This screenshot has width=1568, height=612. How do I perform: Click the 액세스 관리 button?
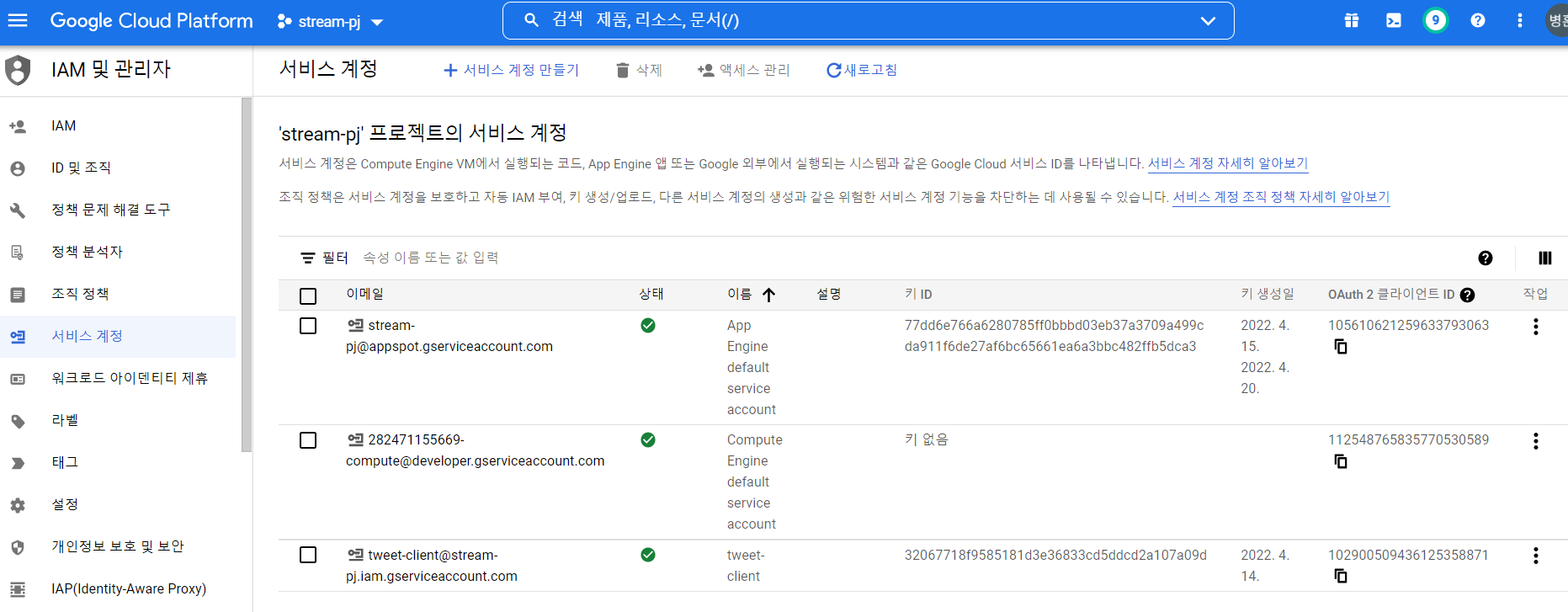pos(744,70)
